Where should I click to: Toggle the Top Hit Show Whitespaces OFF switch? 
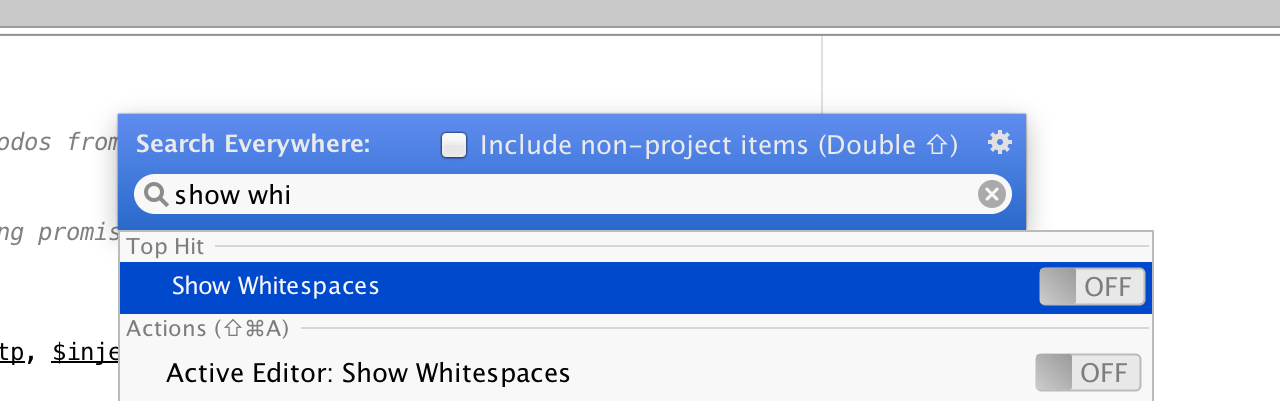click(1092, 287)
